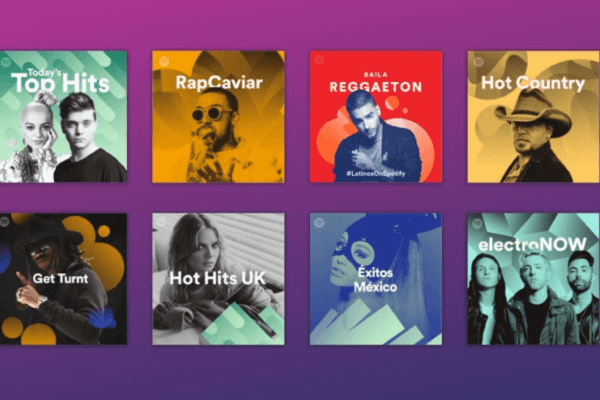Open the Get Turnt playlist cover
Screen dimensions: 600x400
(x=63, y=279)
